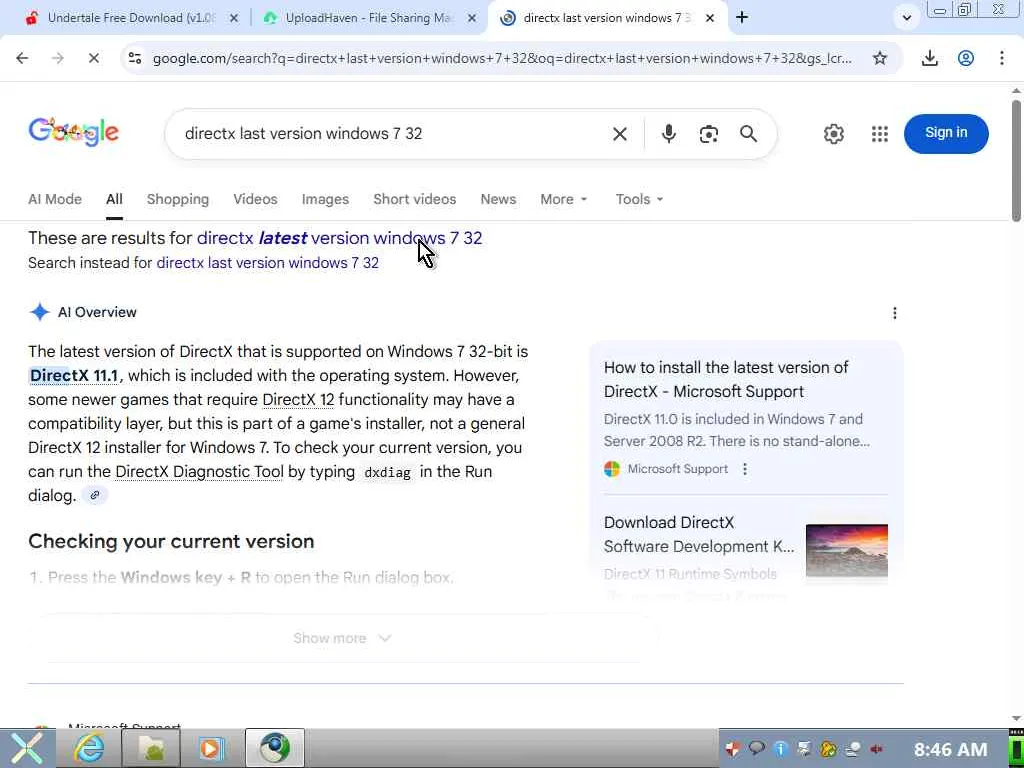Image resolution: width=1024 pixels, height=768 pixels.
Task: Search by image with the camera icon
Action: tap(709, 134)
